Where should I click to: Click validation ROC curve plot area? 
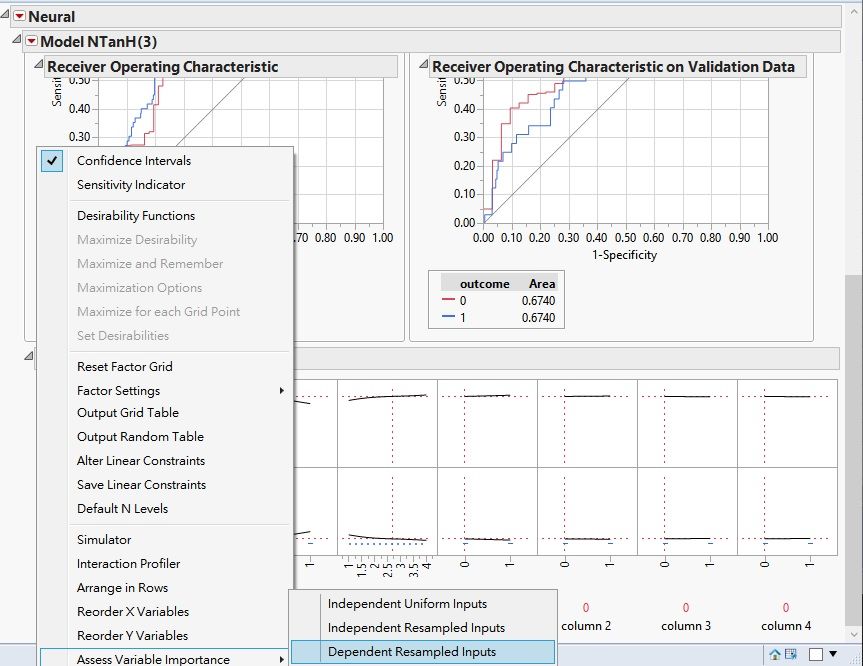[x=626, y=150]
